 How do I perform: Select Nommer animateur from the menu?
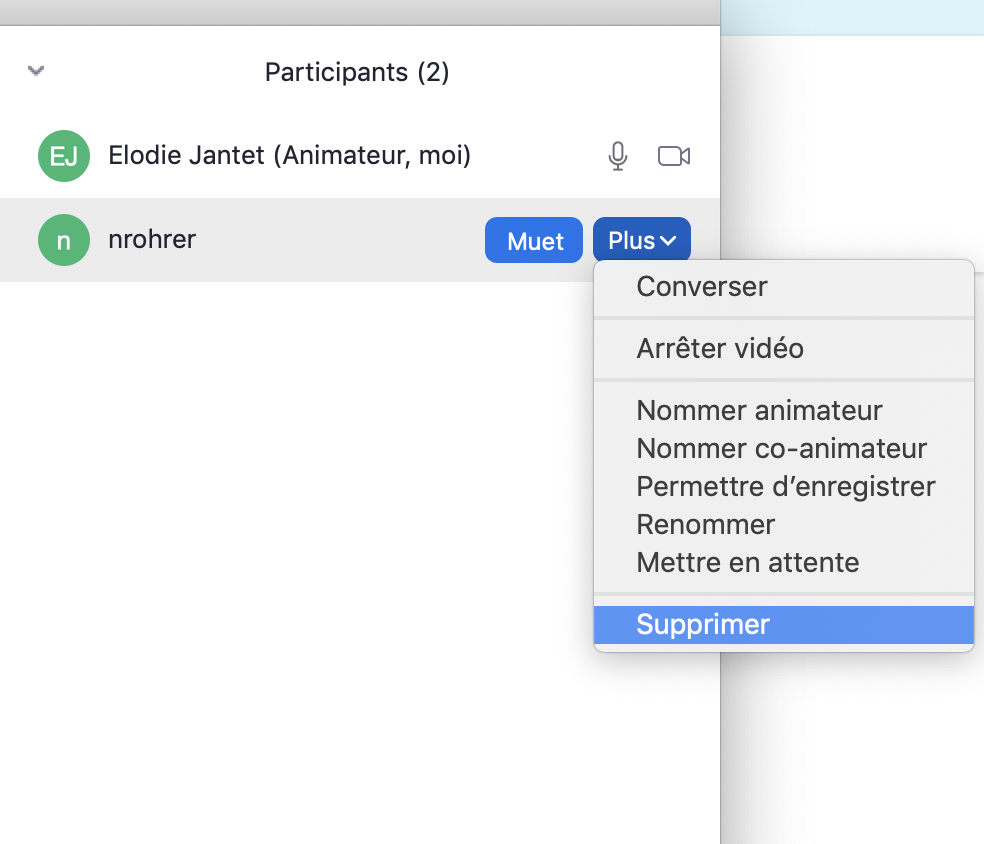[x=759, y=411]
